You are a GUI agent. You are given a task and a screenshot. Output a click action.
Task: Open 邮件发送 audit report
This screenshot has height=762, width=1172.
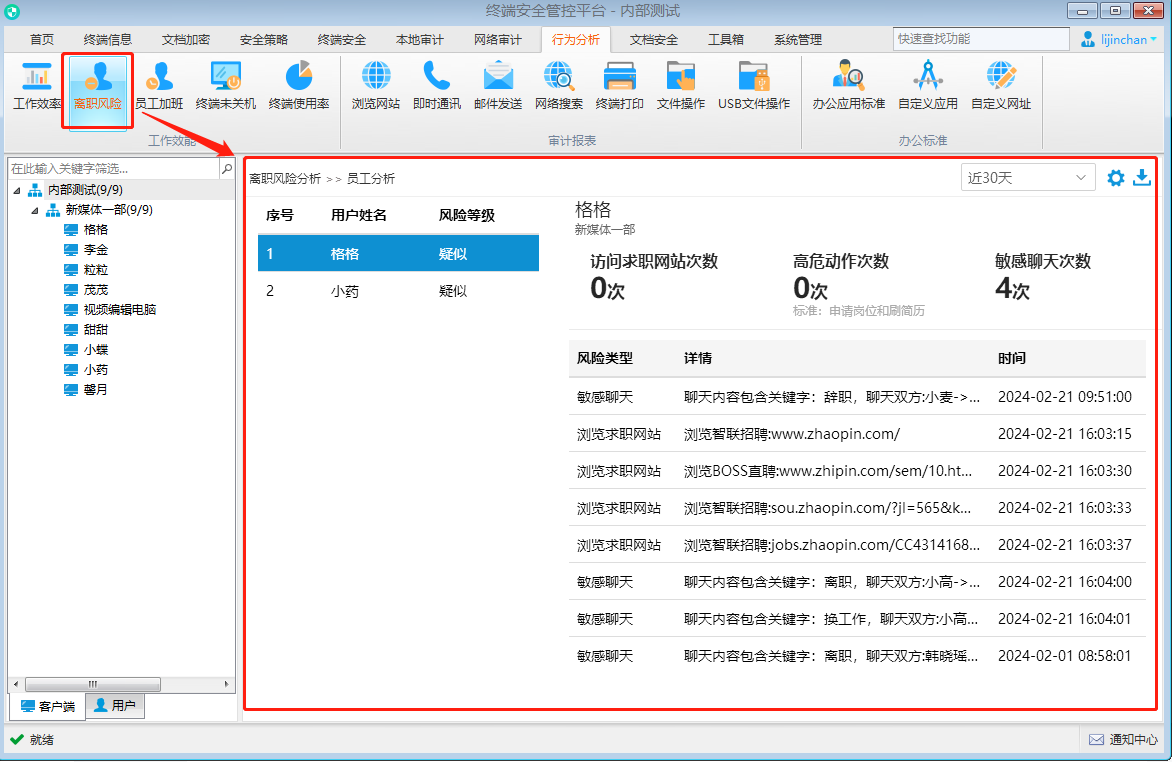coord(498,87)
